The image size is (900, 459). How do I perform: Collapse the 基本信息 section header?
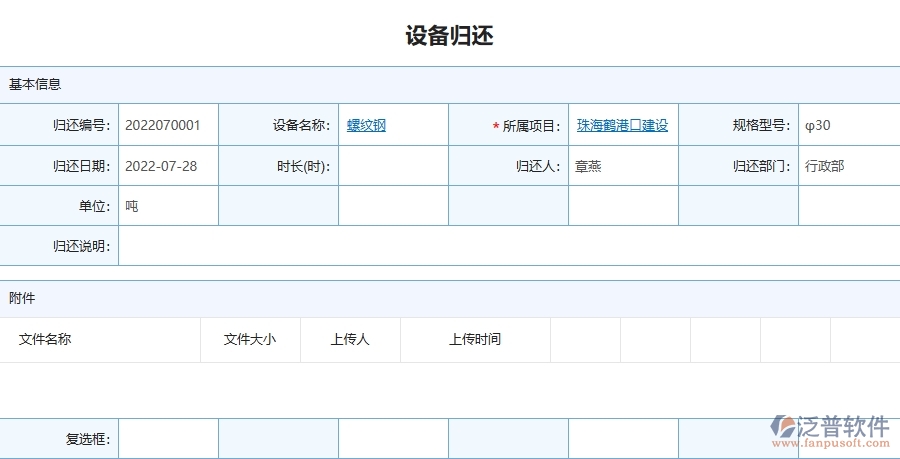point(35,84)
